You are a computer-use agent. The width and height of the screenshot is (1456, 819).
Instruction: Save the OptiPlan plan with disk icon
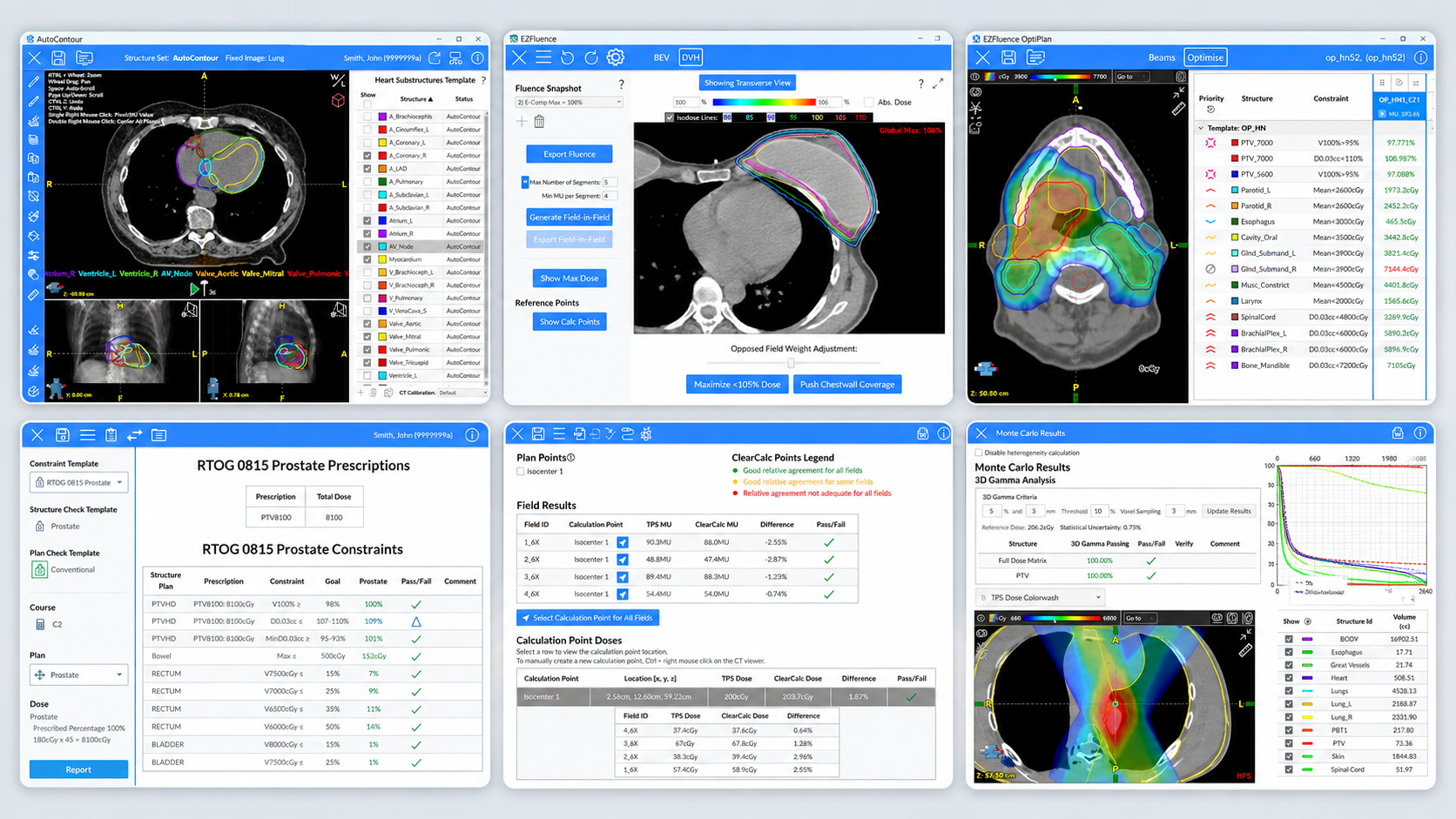(x=1008, y=57)
